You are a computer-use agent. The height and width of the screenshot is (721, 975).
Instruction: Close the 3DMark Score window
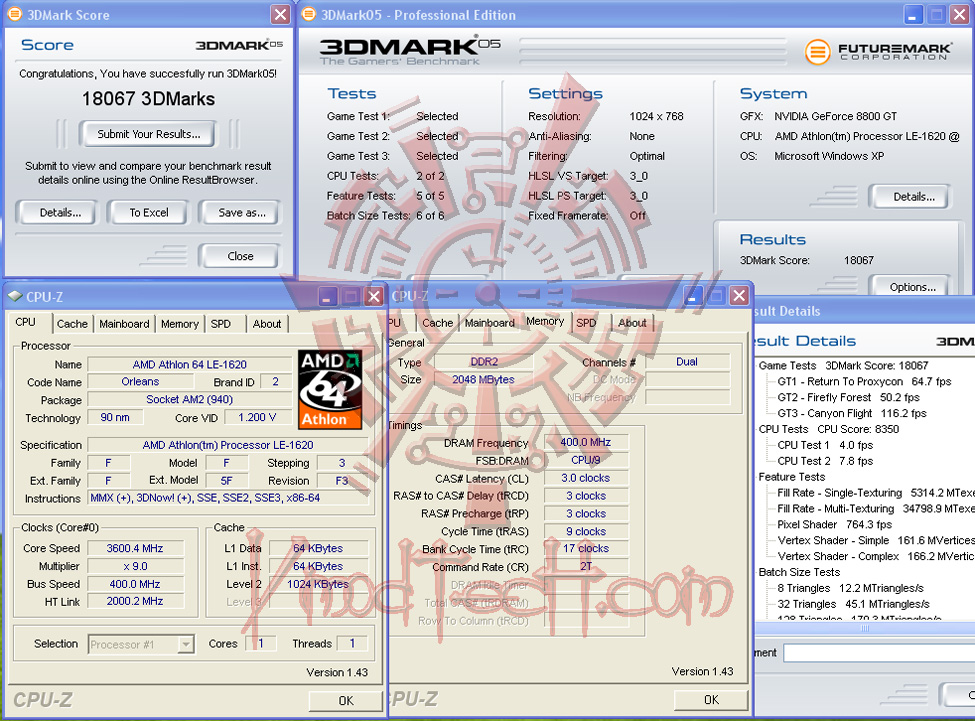(x=280, y=14)
